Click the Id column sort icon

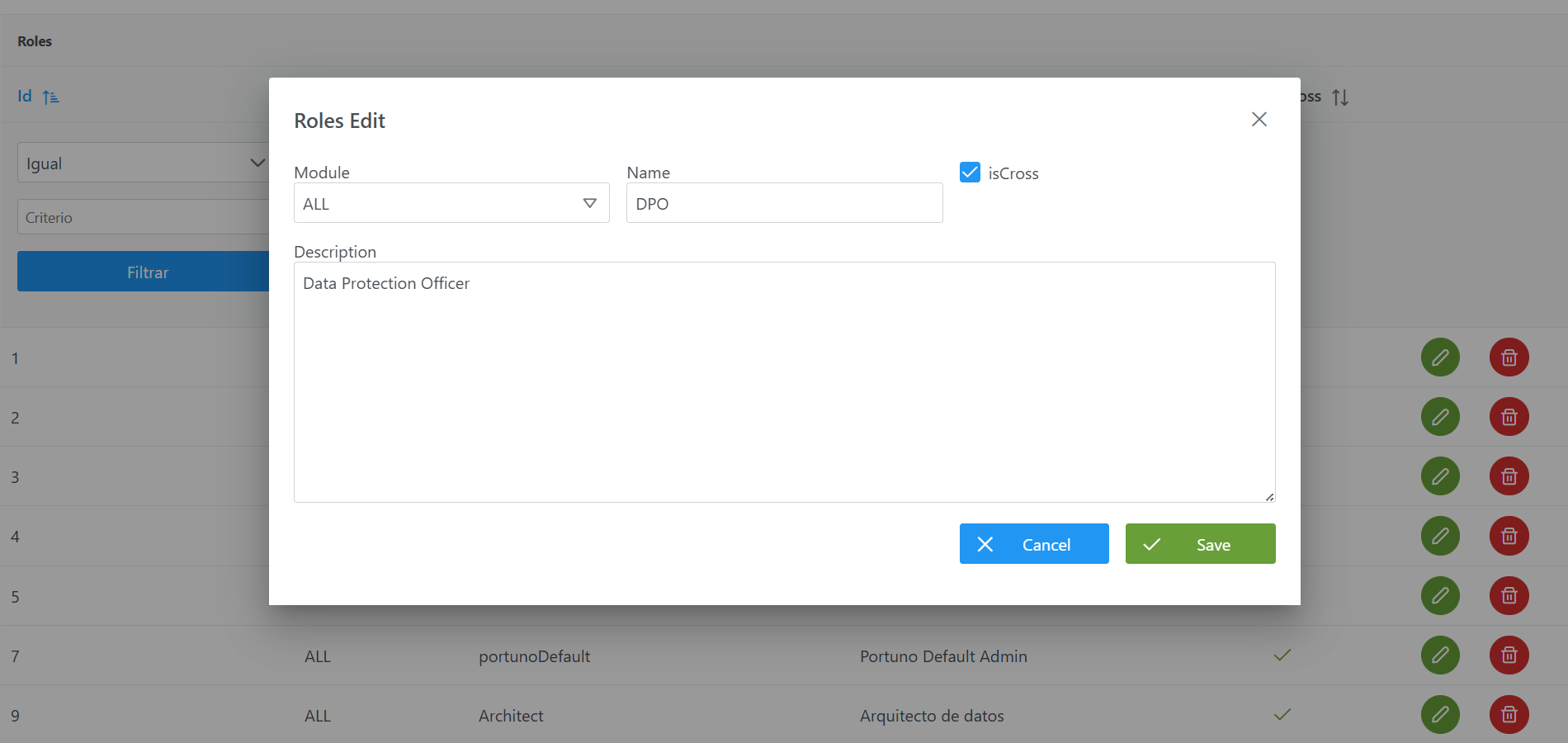coord(51,97)
